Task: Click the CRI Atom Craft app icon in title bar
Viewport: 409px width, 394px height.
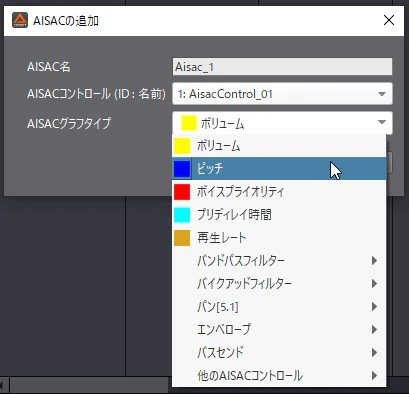Action: click(20, 20)
